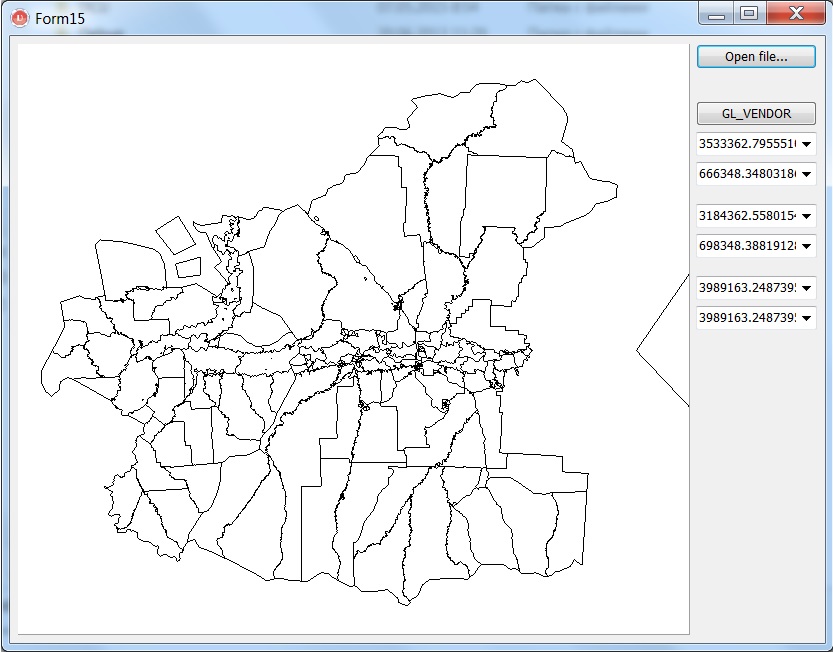Minimize the Form15 window
This screenshot has height=652, width=833.
click(x=715, y=14)
